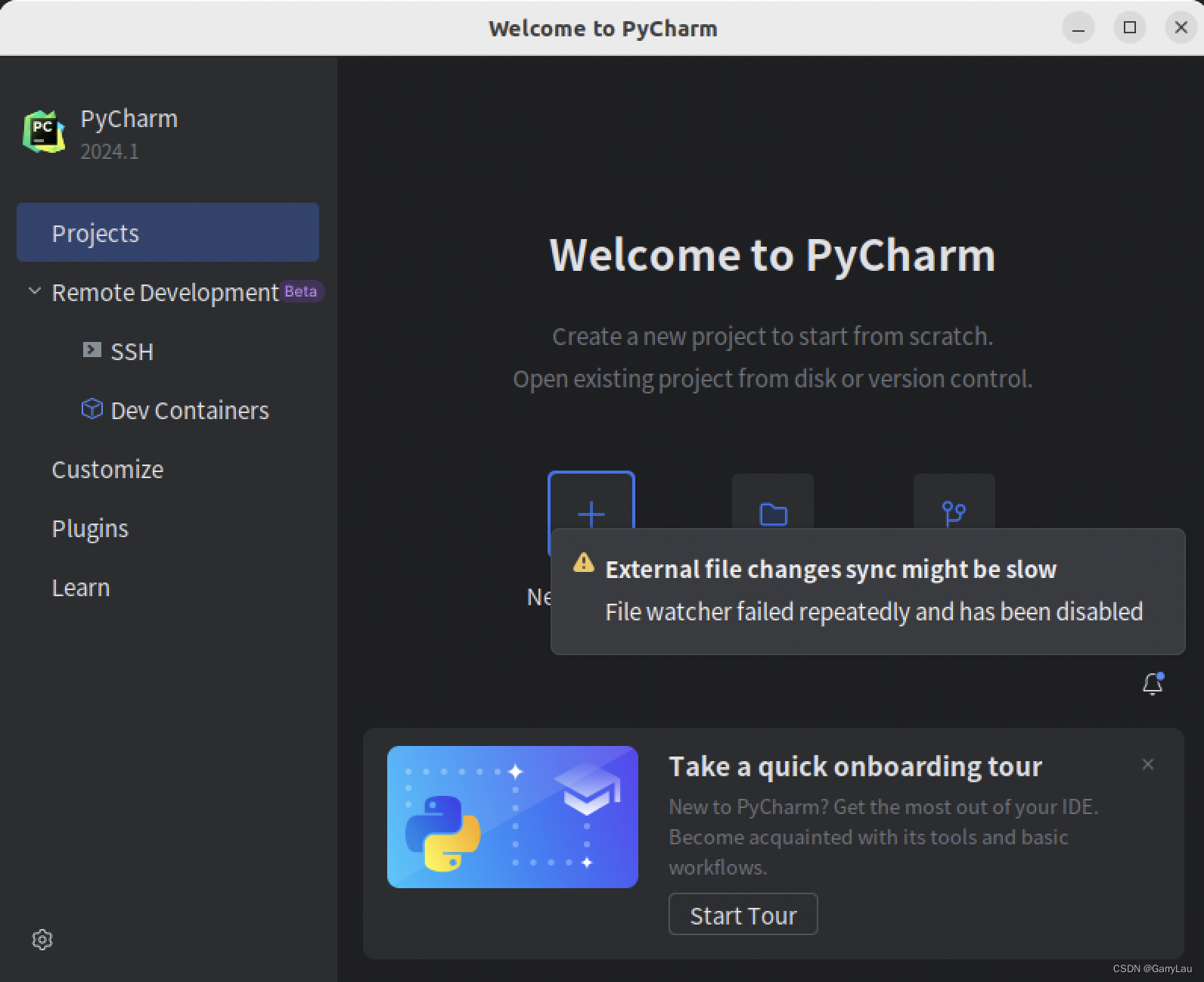Open the Projects section
Screen dimensions: 1204x982
coord(168,232)
